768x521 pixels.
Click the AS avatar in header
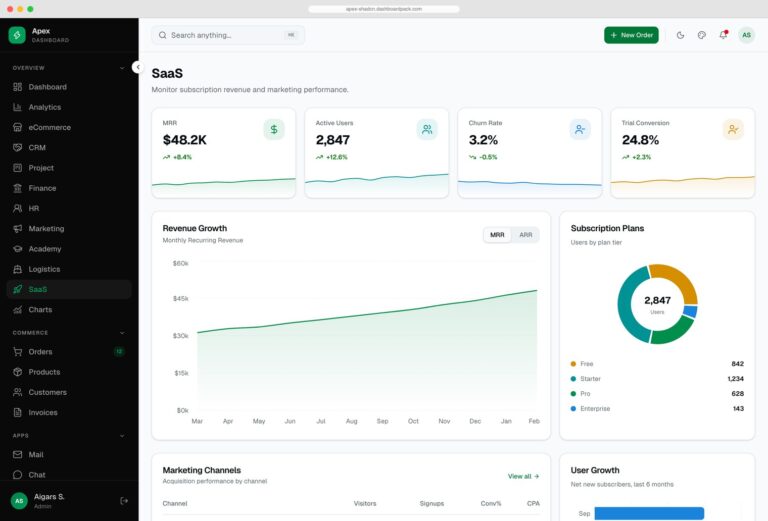click(746, 35)
